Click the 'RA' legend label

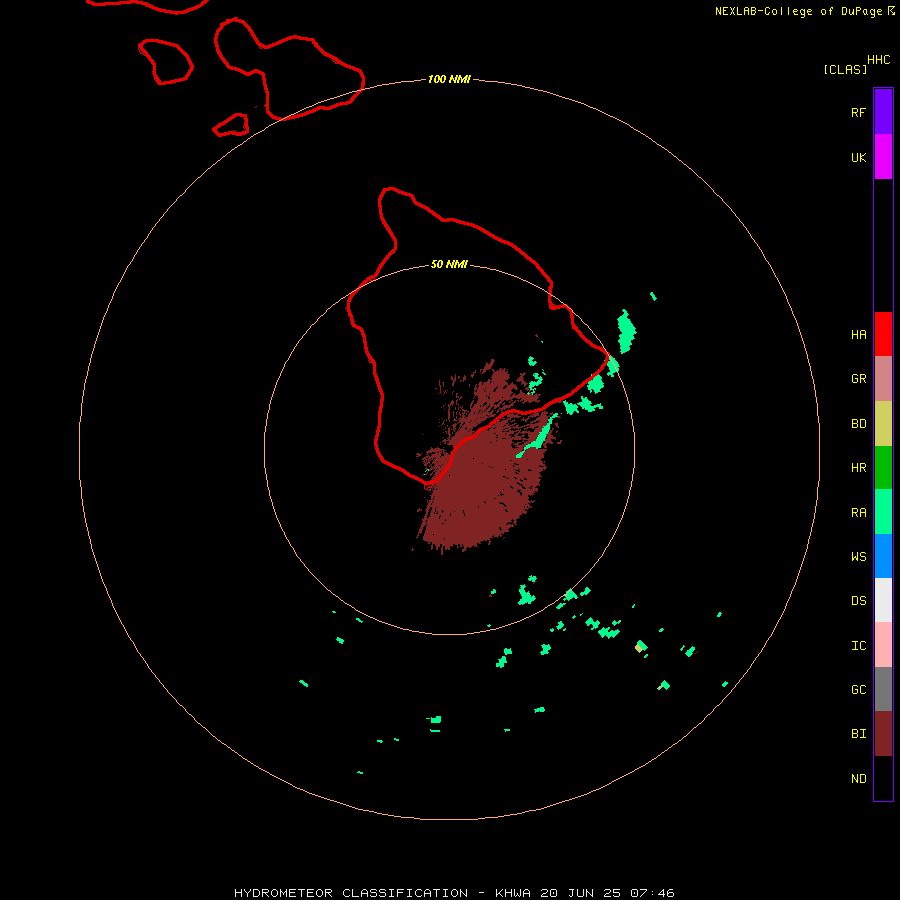(858, 513)
